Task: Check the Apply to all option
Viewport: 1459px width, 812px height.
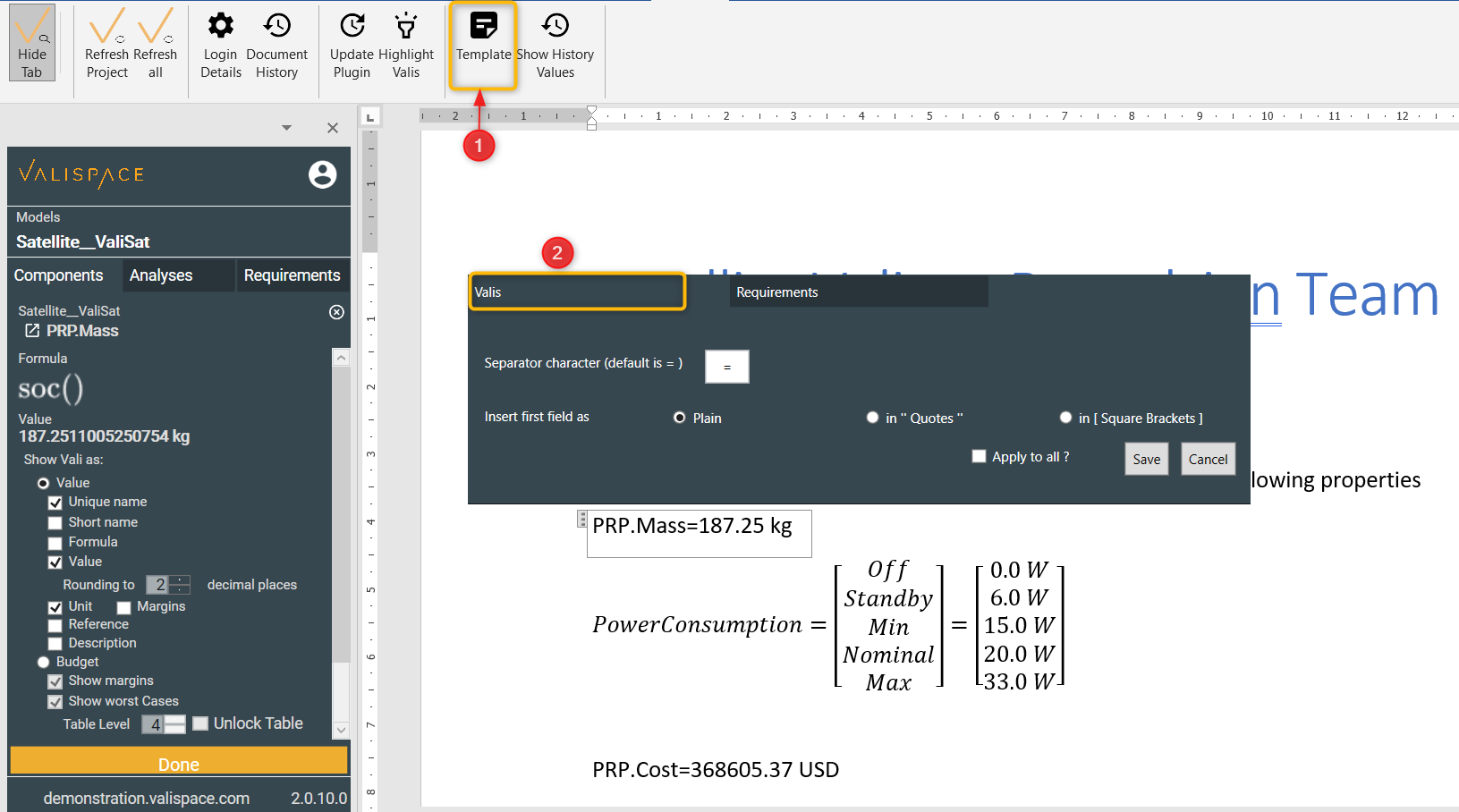Action: coord(979,456)
